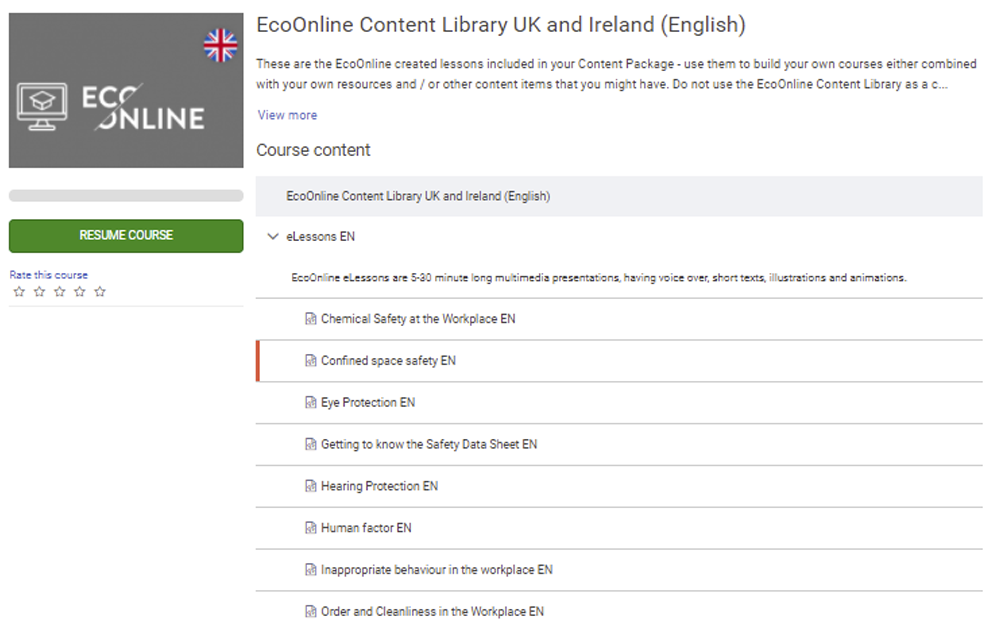Click the Order and Cleanliness lesson icon
The width and height of the screenshot is (1000, 625).
pyautogui.click(x=311, y=612)
